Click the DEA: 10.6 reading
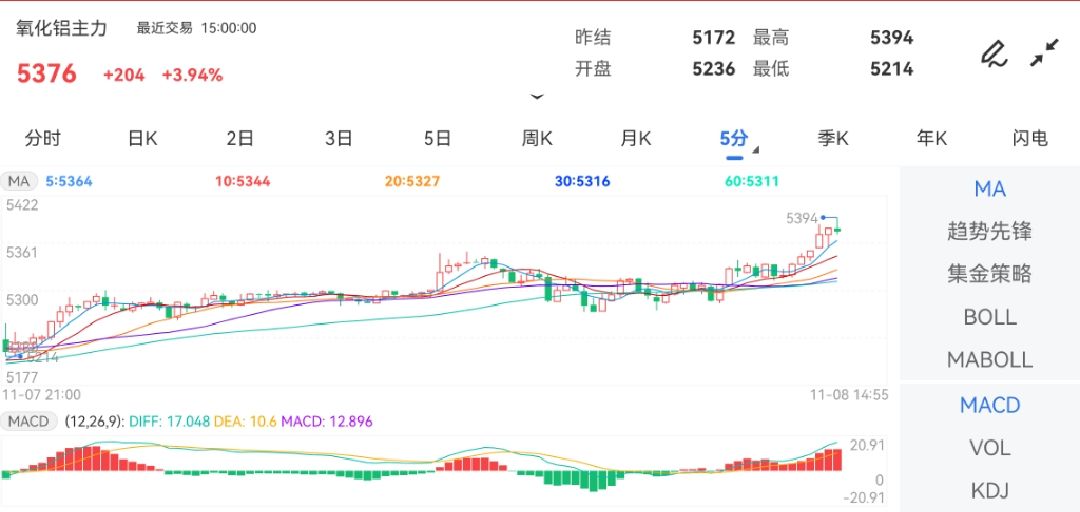The width and height of the screenshot is (1080, 512). pyautogui.click(x=245, y=421)
